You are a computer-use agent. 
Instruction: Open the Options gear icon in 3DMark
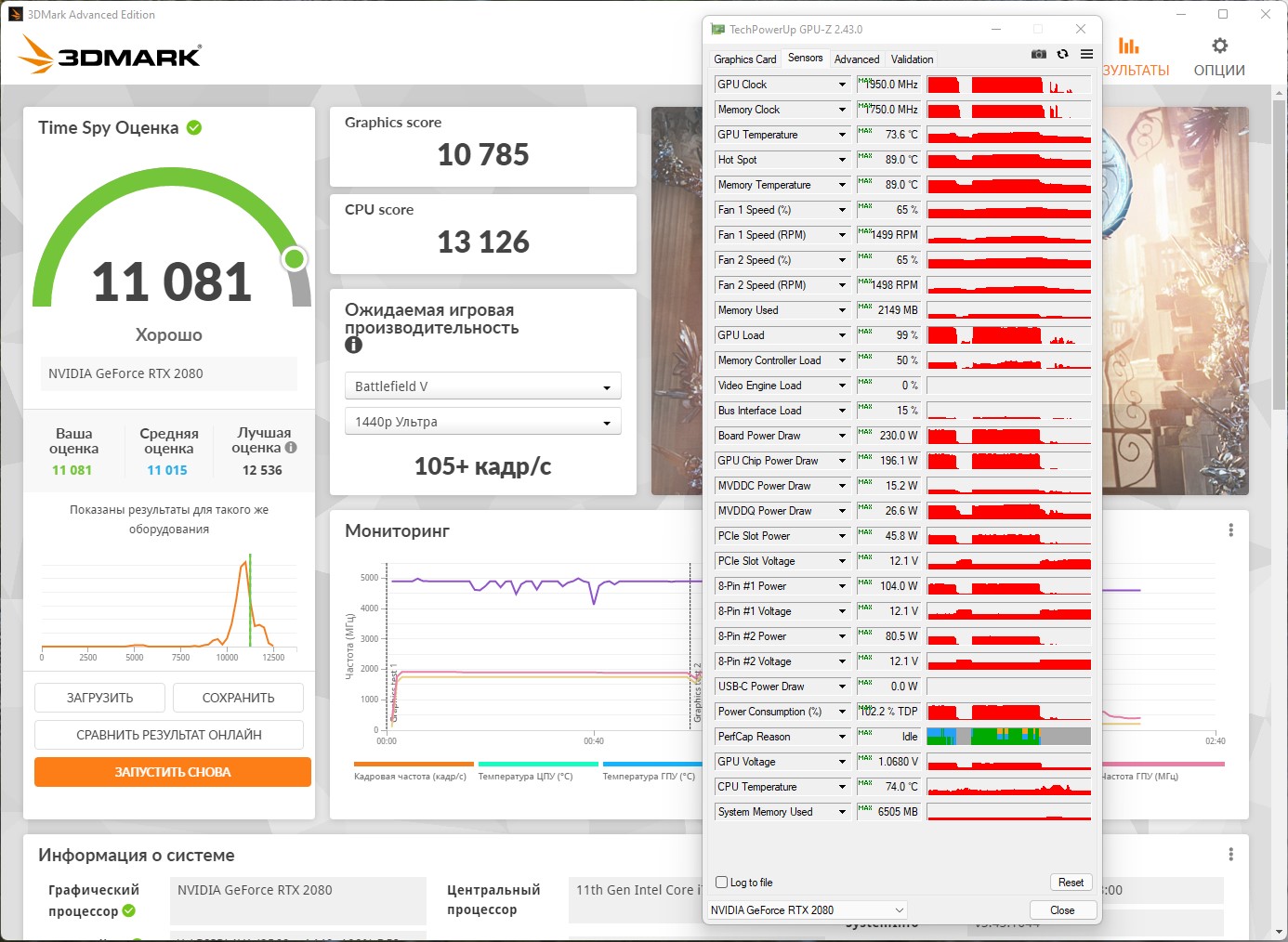pyautogui.click(x=1219, y=46)
